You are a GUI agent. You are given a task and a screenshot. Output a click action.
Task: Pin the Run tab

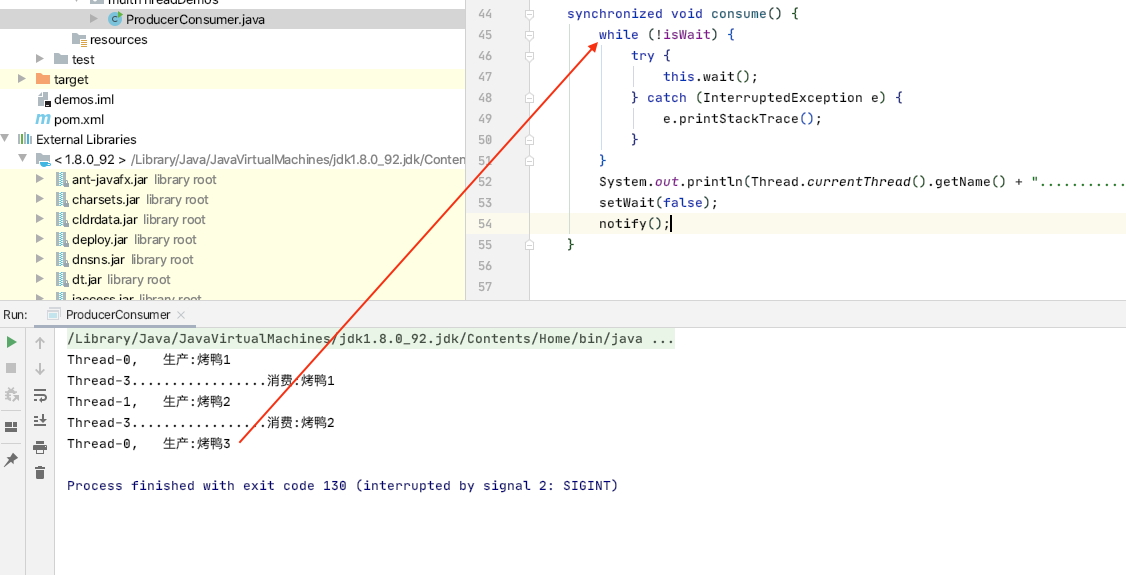point(12,459)
